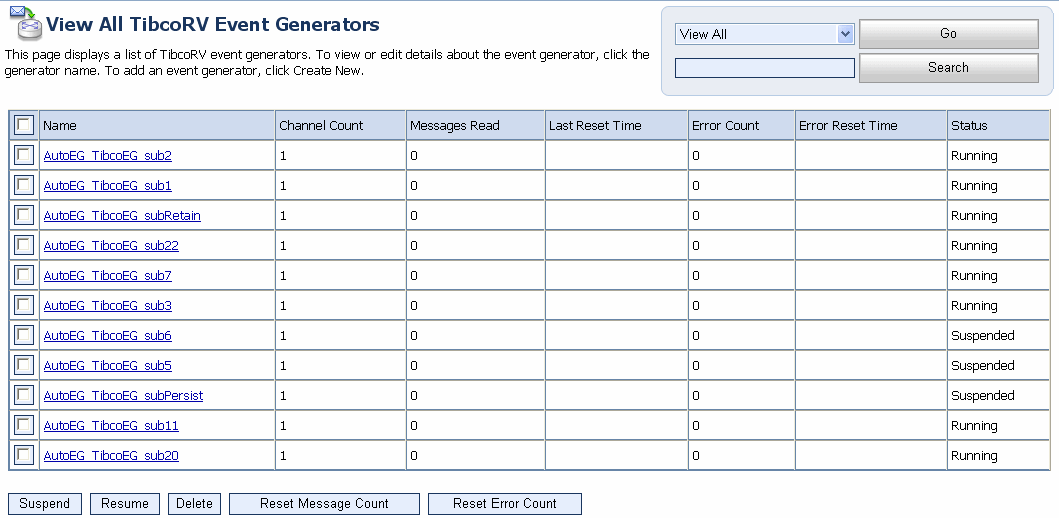Open AutoEG_TibcoEG_subPersist generator link
This screenshot has width=1059, height=518.
124,396
